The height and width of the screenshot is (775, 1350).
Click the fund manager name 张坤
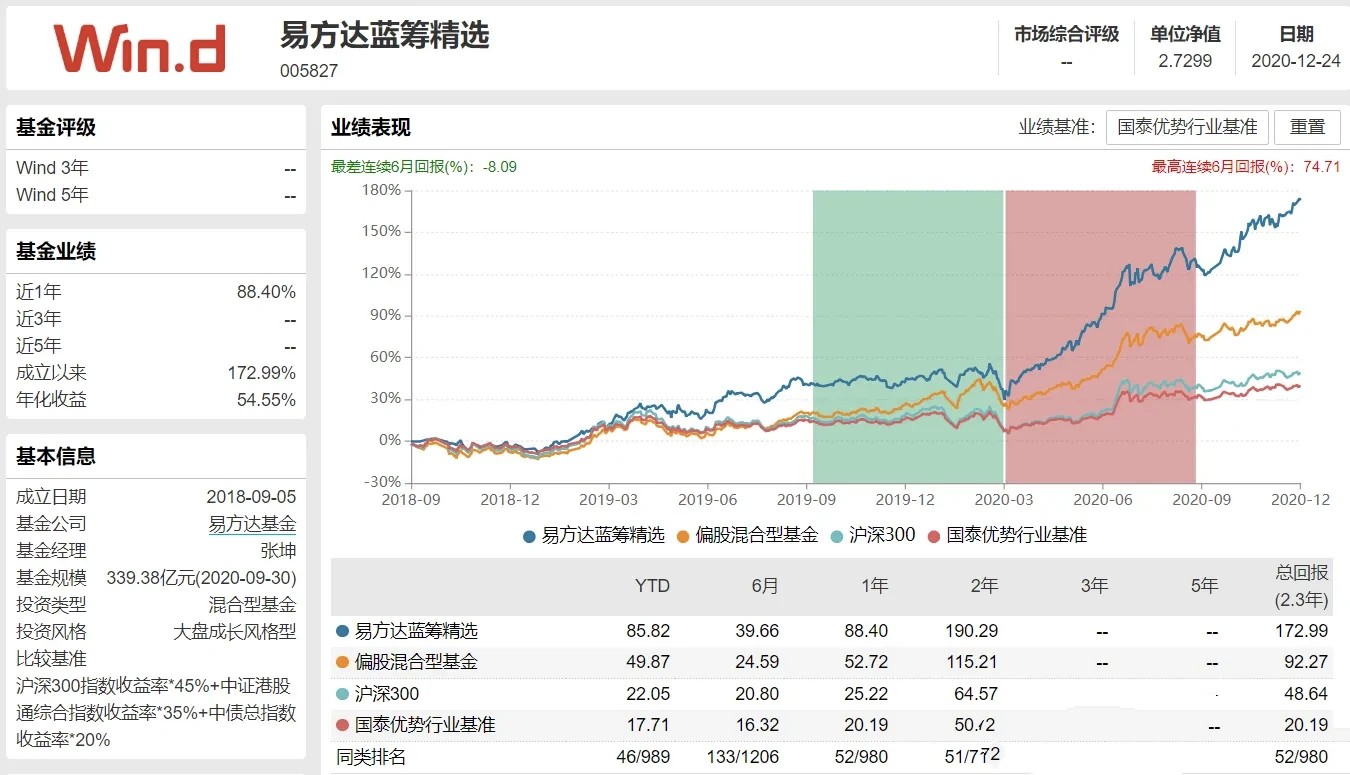(278, 550)
